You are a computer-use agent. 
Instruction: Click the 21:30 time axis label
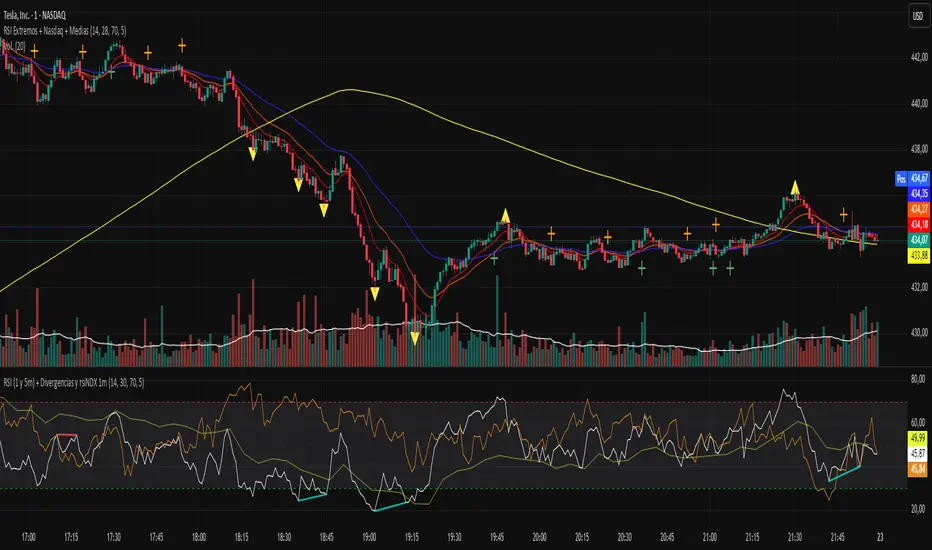pyautogui.click(x=795, y=537)
